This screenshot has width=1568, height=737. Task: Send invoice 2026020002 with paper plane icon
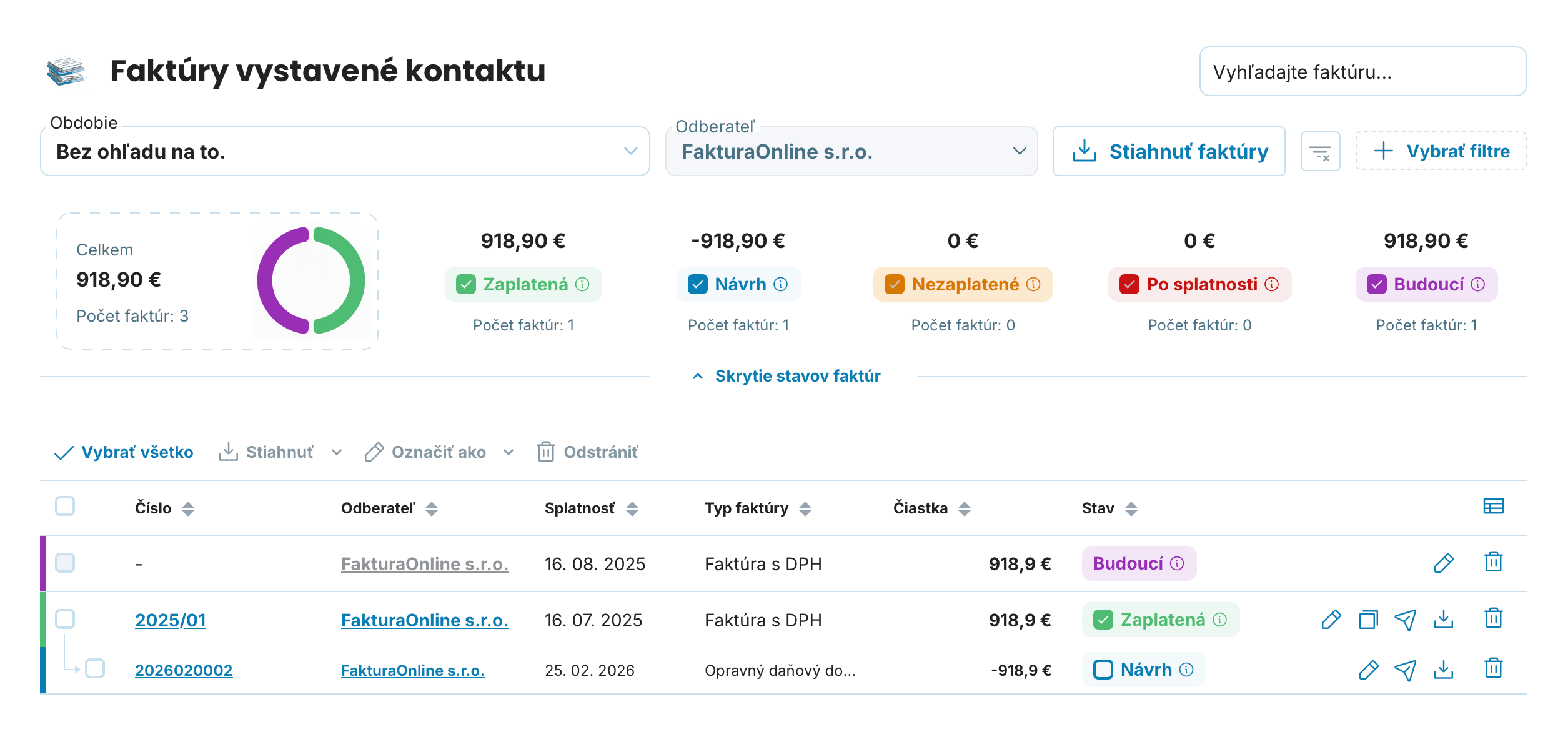(x=1406, y=670)
